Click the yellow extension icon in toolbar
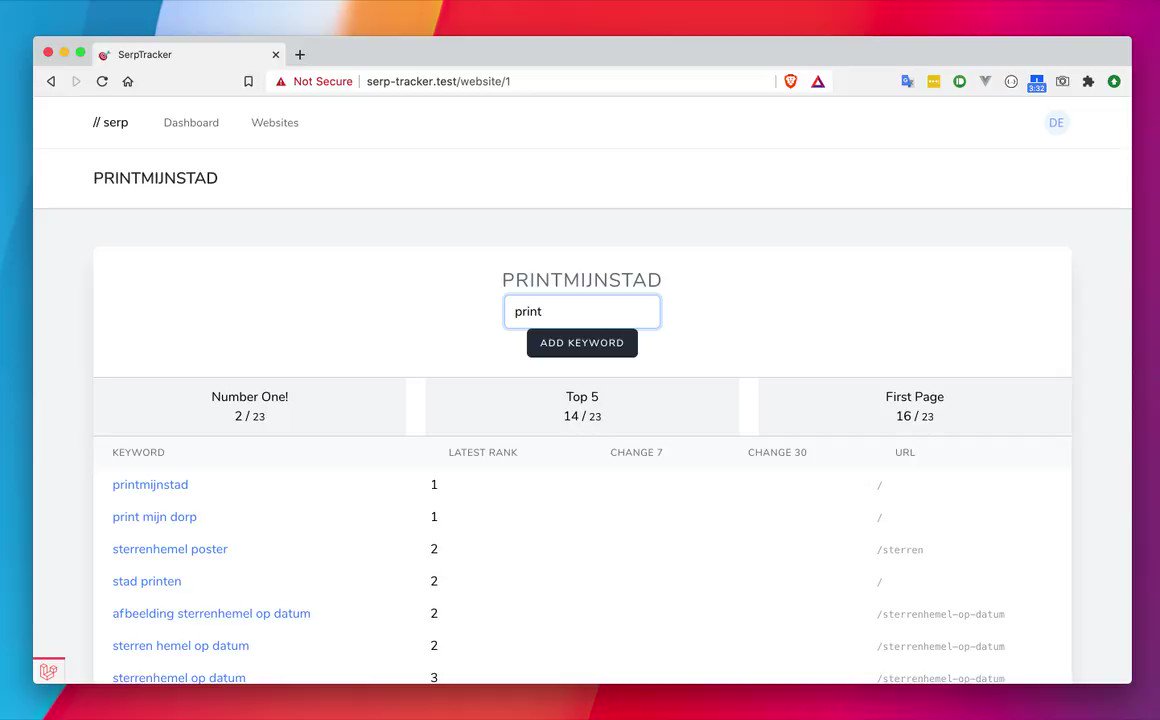 (934, 81)
